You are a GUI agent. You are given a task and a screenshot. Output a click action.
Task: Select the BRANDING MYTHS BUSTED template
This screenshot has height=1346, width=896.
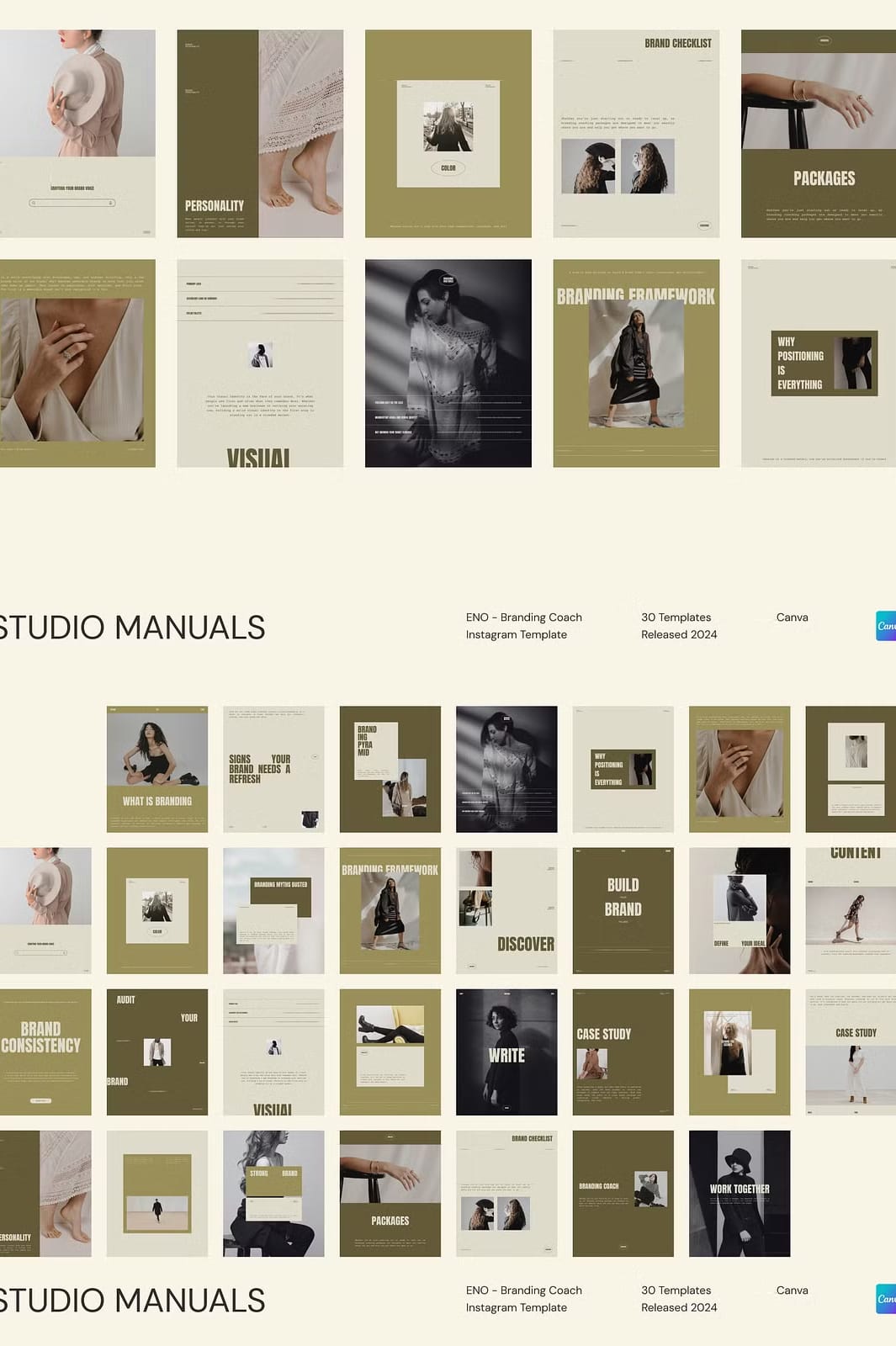click(273, 910)
